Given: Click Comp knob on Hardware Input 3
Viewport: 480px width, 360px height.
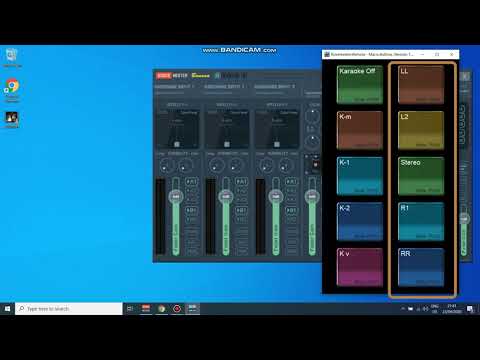Looking at the screenshot, I should (266, 165).
